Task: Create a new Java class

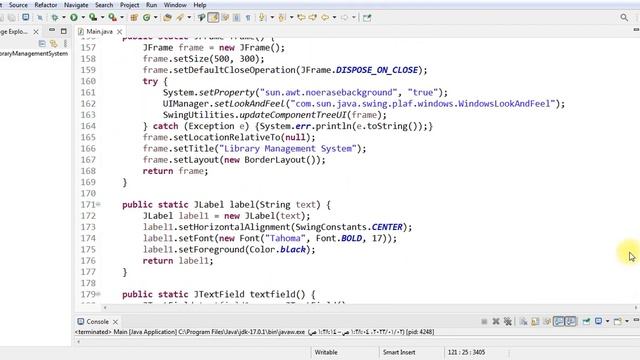Action: pos(147,18)
